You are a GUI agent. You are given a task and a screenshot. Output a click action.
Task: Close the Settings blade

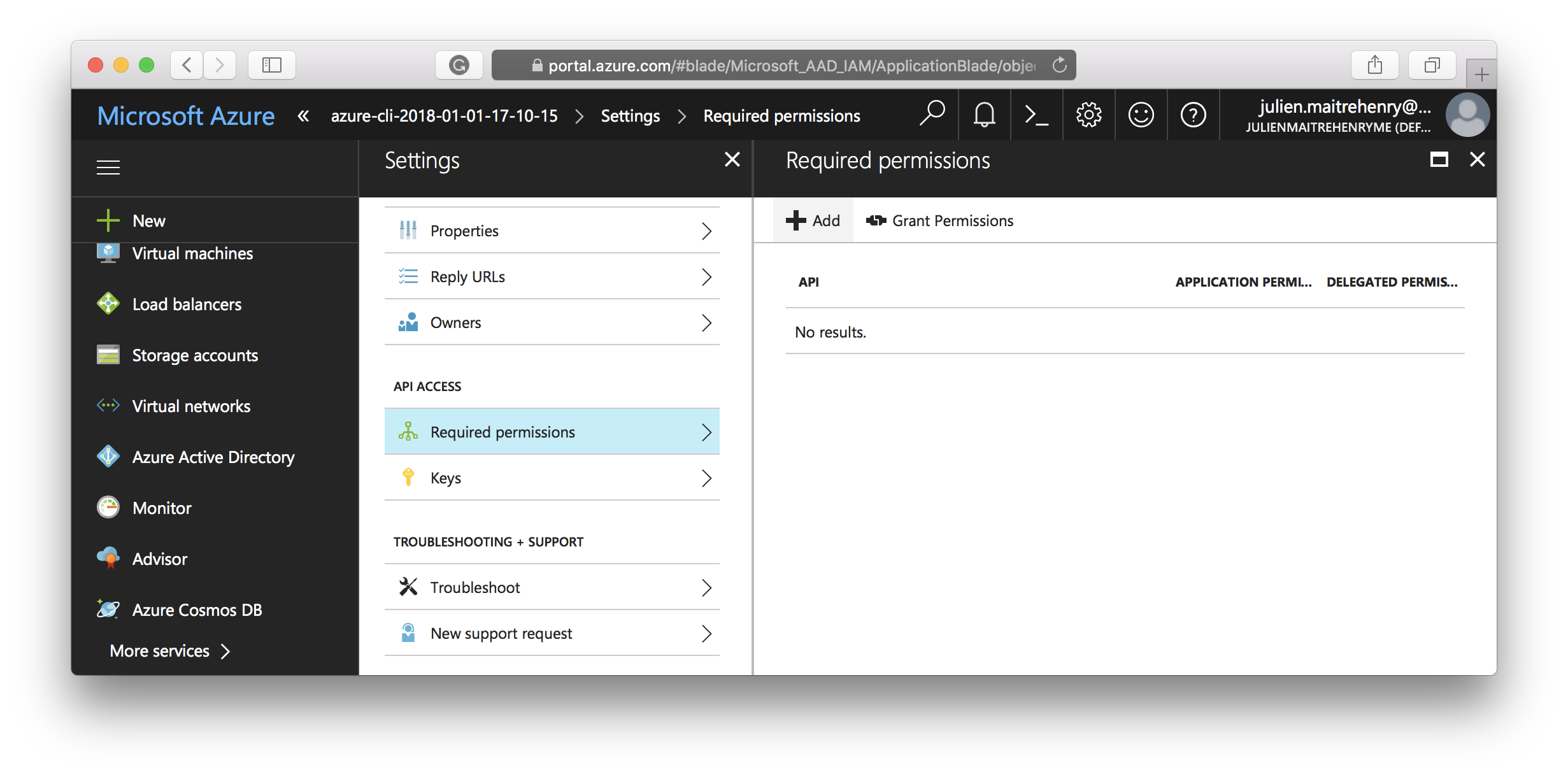coord(732,159)
